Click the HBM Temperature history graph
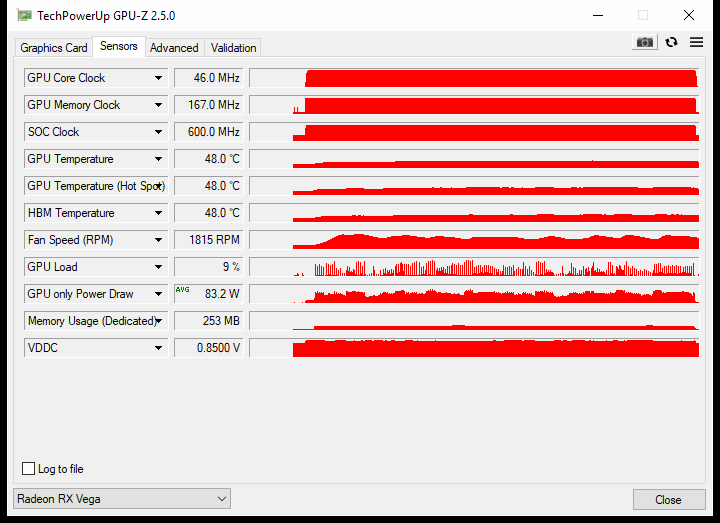The width and height of the screenshot is (720, 523). 474,213
